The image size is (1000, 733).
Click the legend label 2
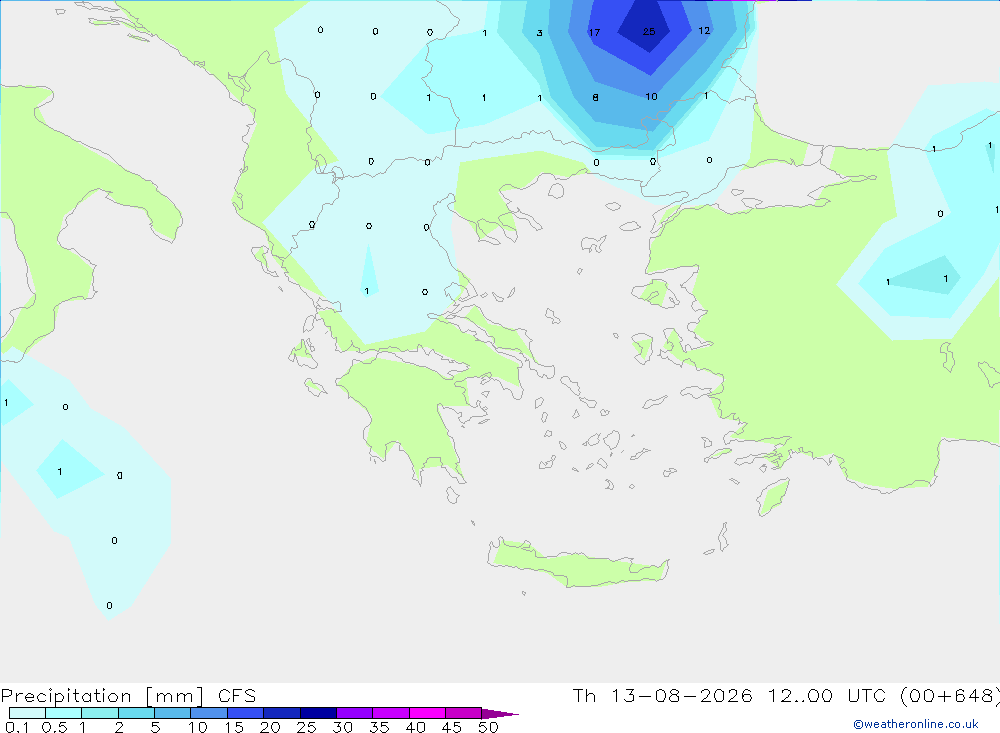(119, 727)
